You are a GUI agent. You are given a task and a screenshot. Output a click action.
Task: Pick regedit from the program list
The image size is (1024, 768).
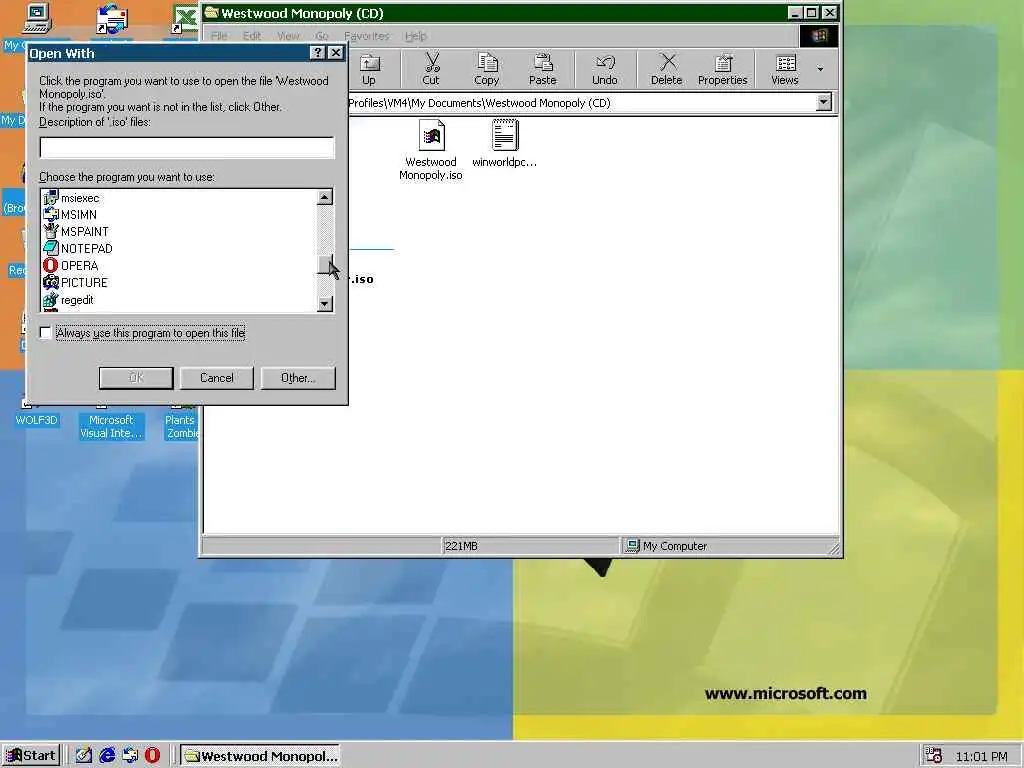click(69, 300)
